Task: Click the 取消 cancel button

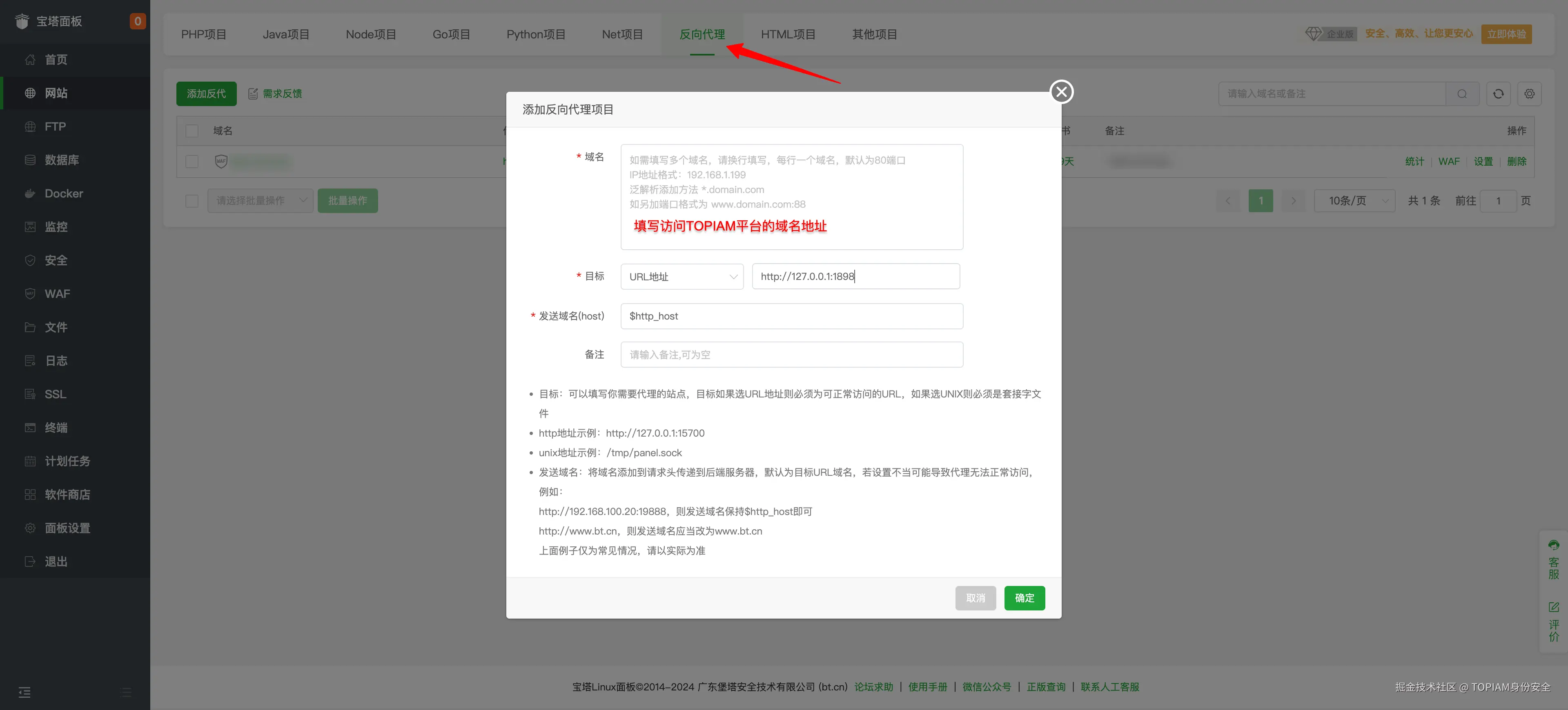Action: click(975, 598)
